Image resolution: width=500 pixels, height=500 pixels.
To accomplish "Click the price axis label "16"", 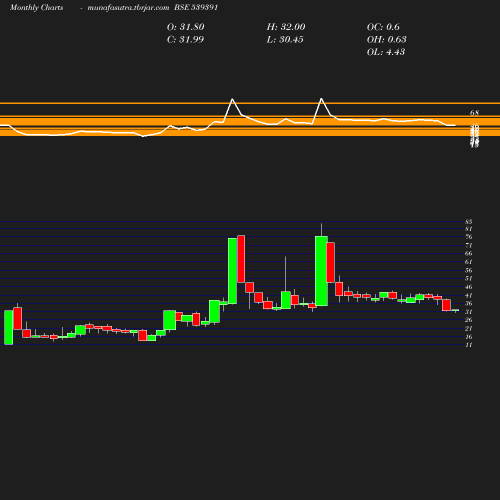I will click(x=469, y=337).
